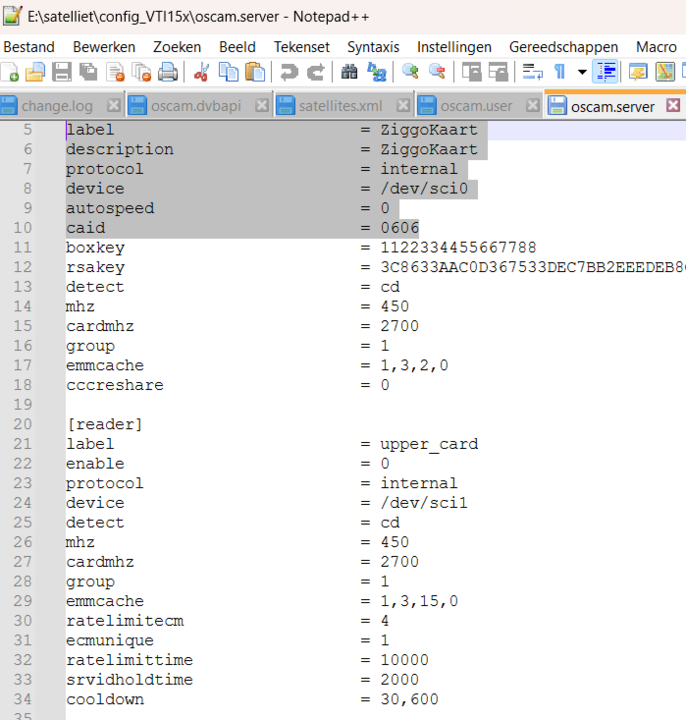The width and height of the screenshot is (686, 720).
Task: Click the line 20 [reader] text
Action: coord(104,424)
